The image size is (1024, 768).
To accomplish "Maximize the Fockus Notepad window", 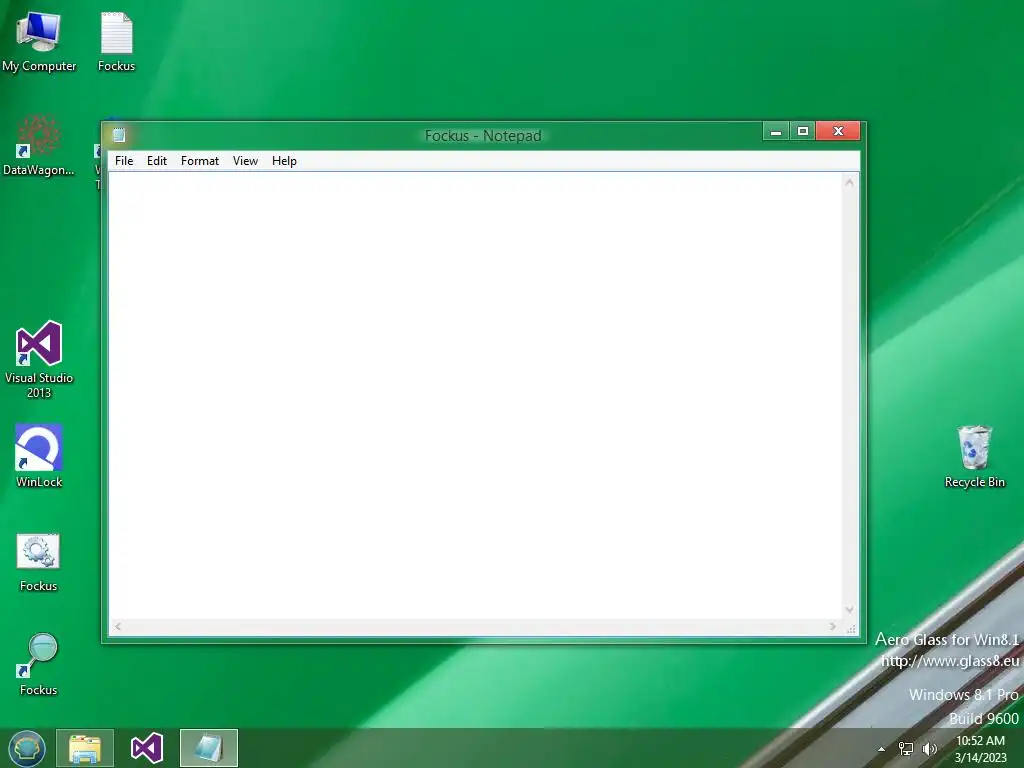I will click(803, 131).
